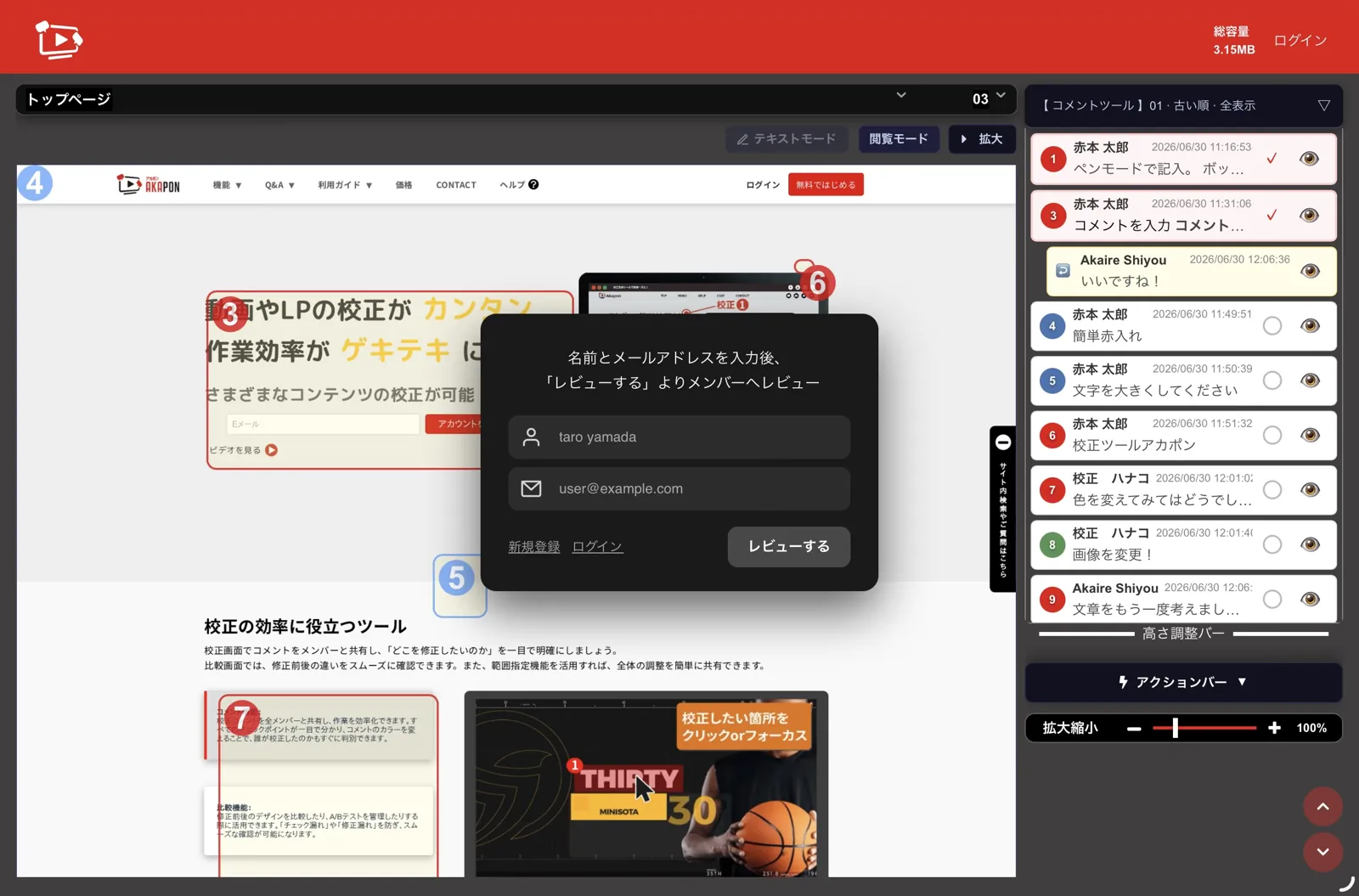The width and height of the screenshot is (1359, 896).
Task: Click blue number 4 badge in comment list
Action: click(1052, 325)
